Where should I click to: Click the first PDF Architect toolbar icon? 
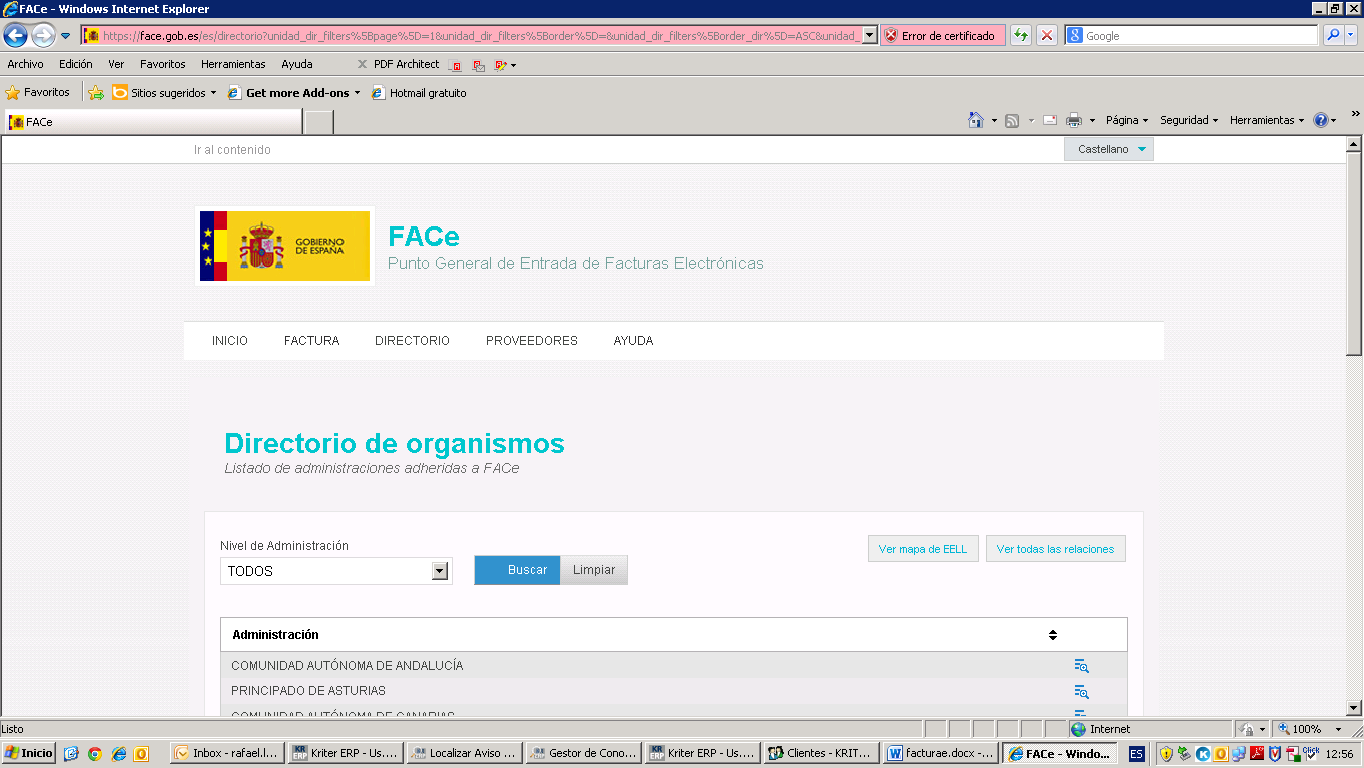point(457,65)
